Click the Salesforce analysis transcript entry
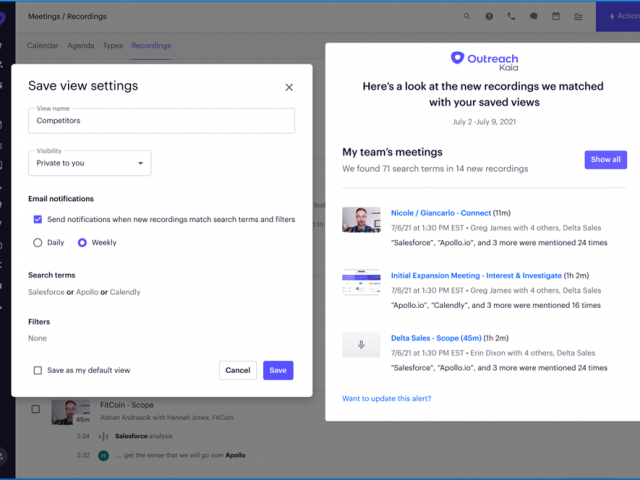640x480 pixels. (144, 436)
